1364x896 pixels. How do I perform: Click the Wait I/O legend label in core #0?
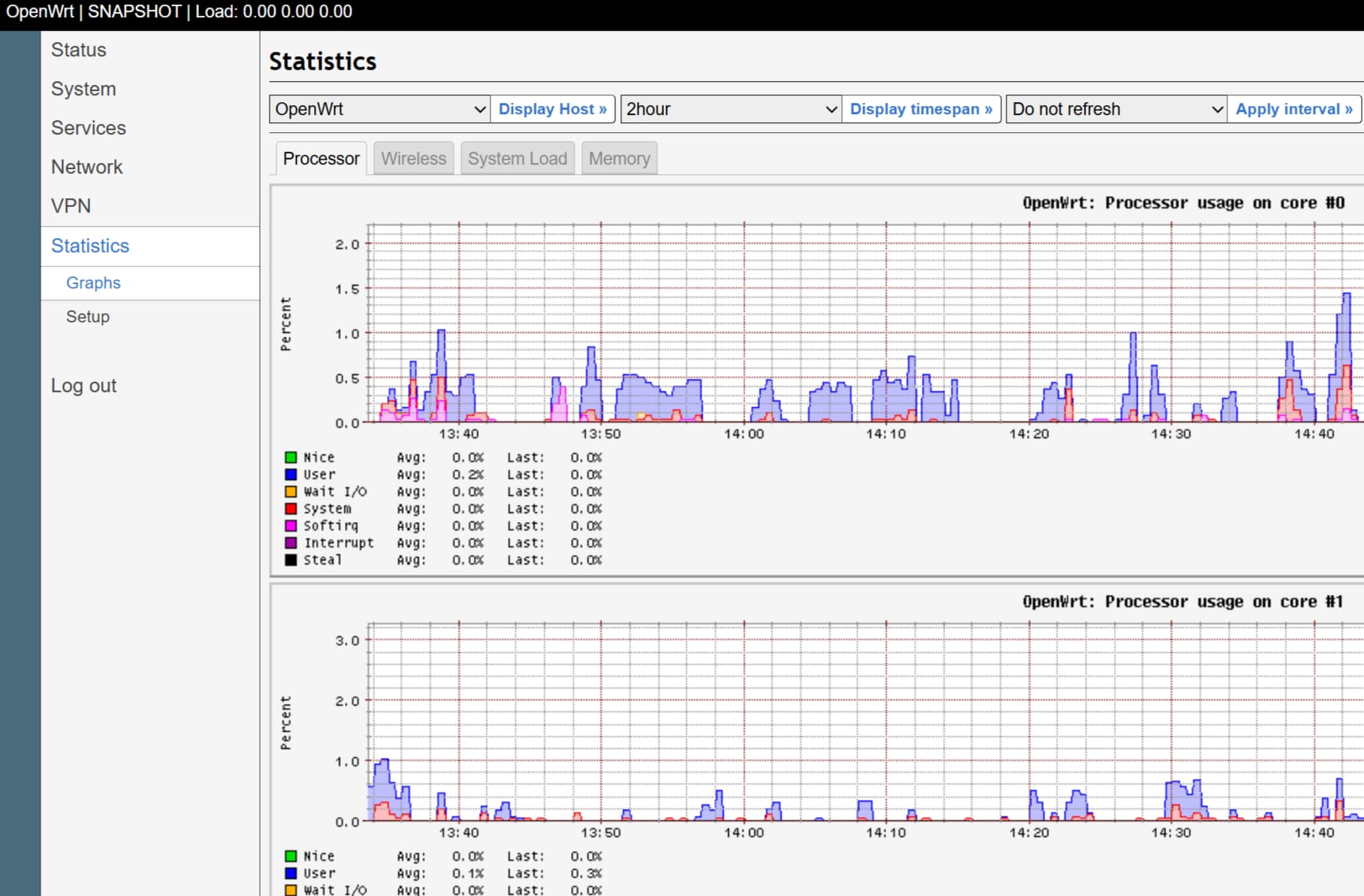(335, 492)
